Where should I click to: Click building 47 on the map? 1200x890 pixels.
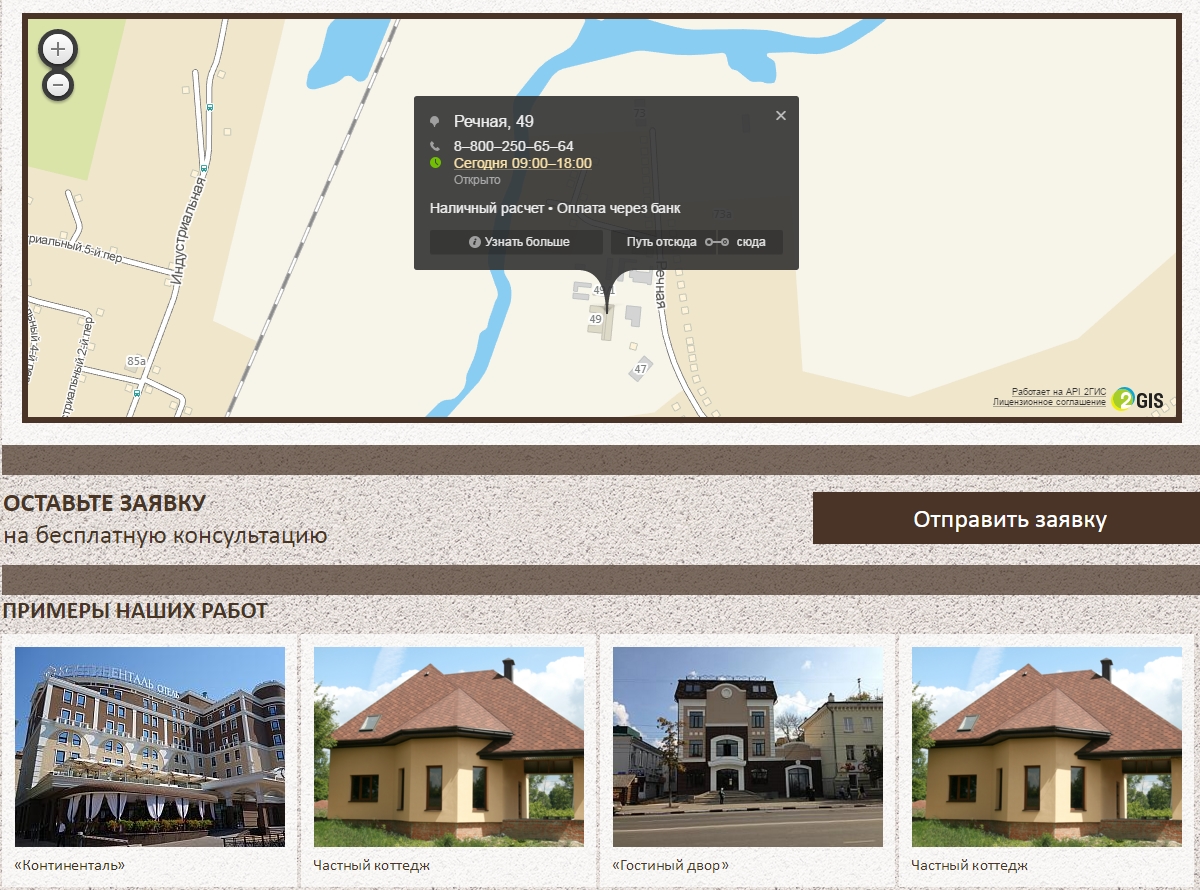pos(640,368)
